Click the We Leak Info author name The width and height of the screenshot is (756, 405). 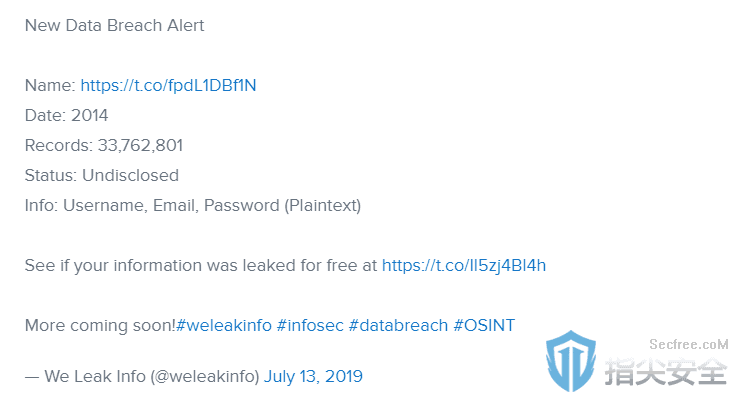(94, 376)
